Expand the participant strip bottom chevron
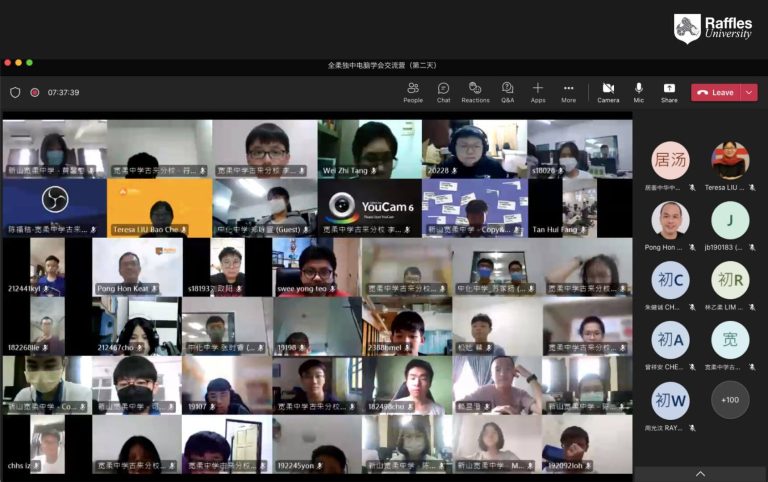 (x=700, y=473)
